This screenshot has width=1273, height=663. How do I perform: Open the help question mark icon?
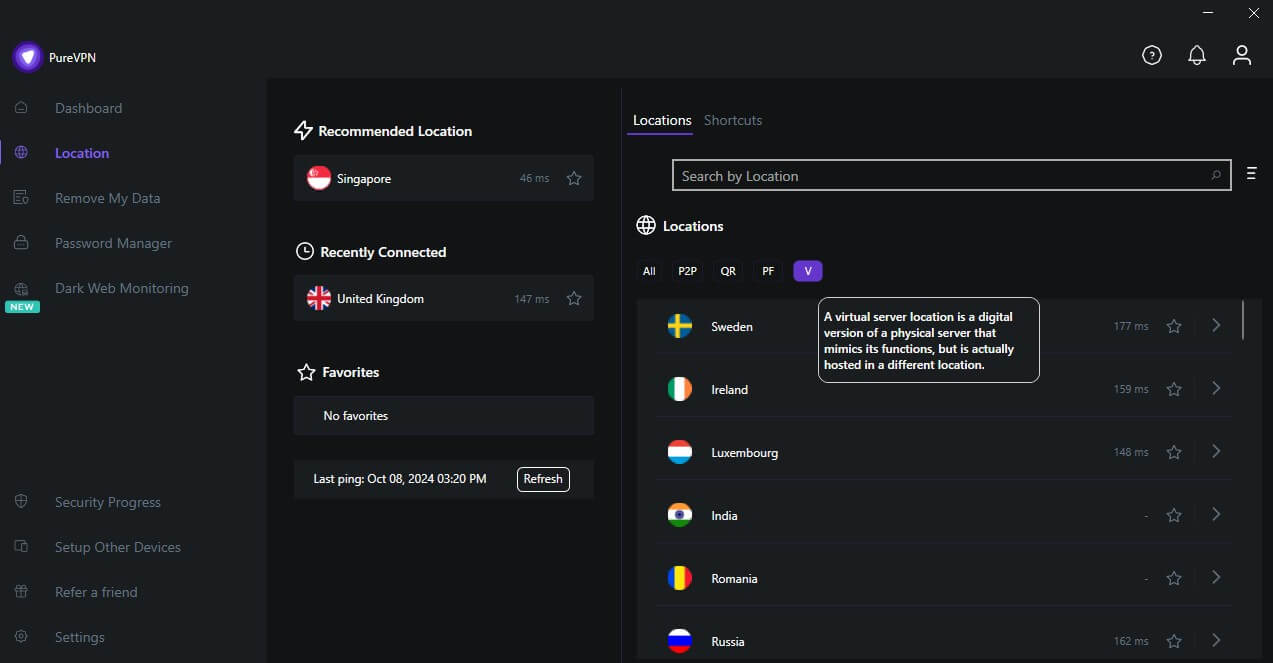1151,55
